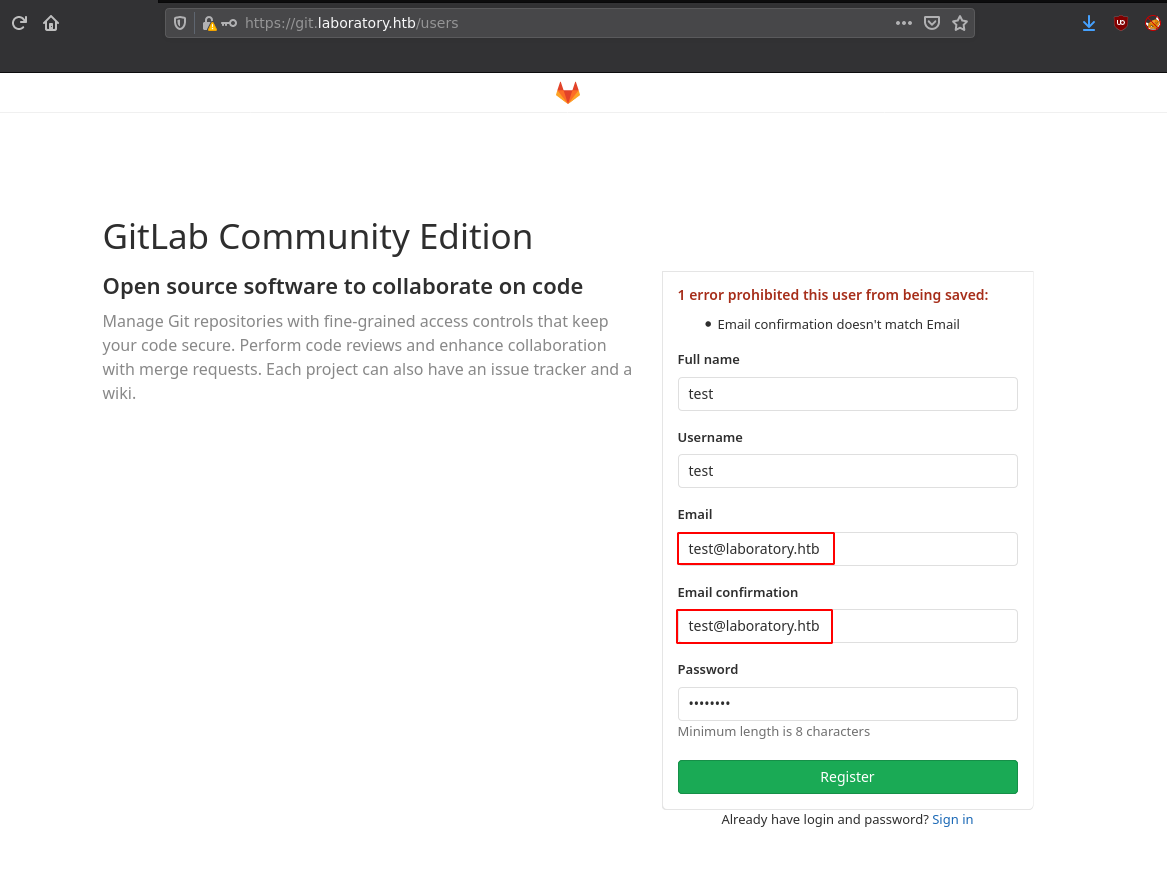Follow the Sign in link
This screenshot has height=874, width=1167.
point(952,820)
